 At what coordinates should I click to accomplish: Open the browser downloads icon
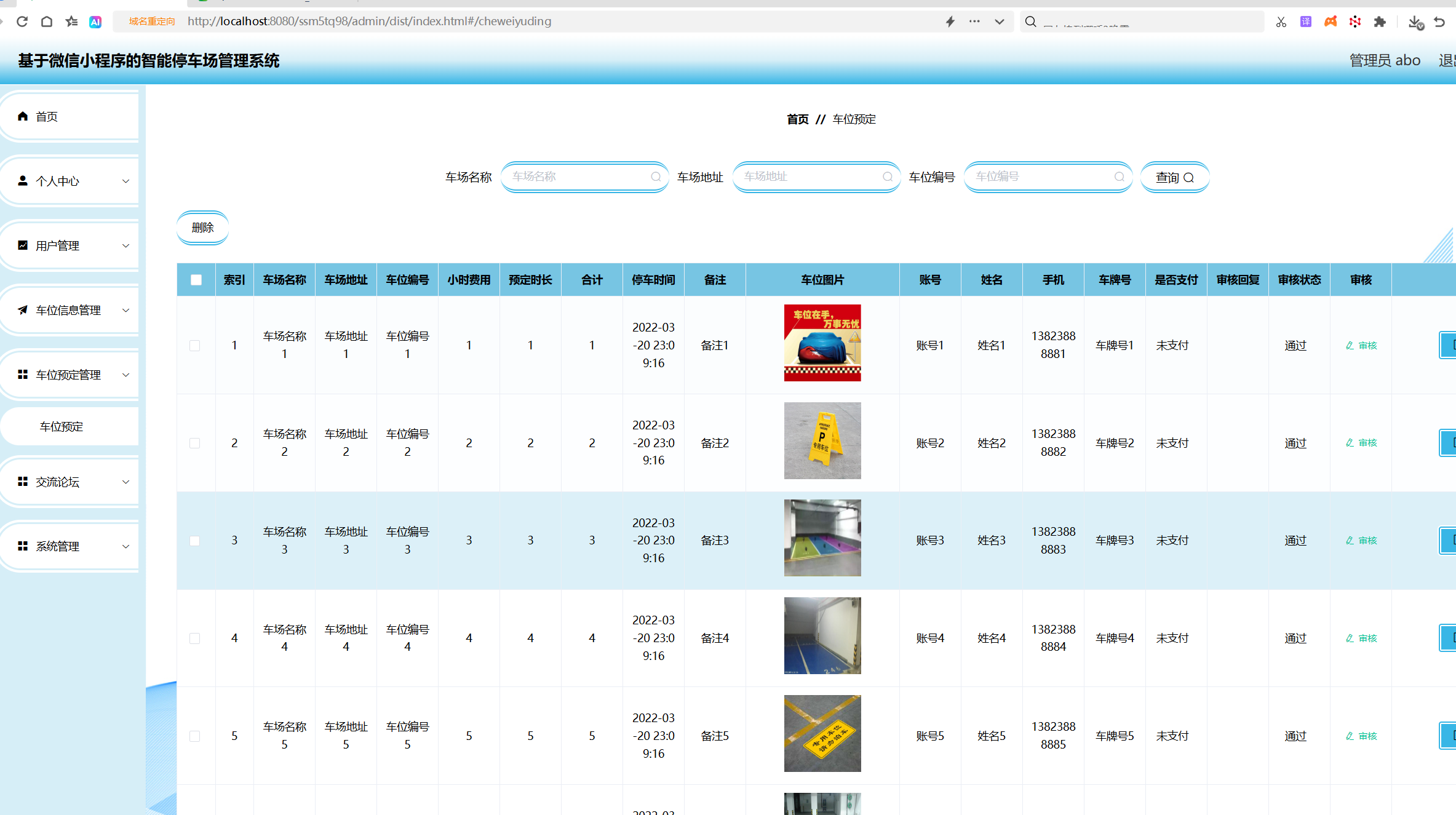(x=1415, y=22)
